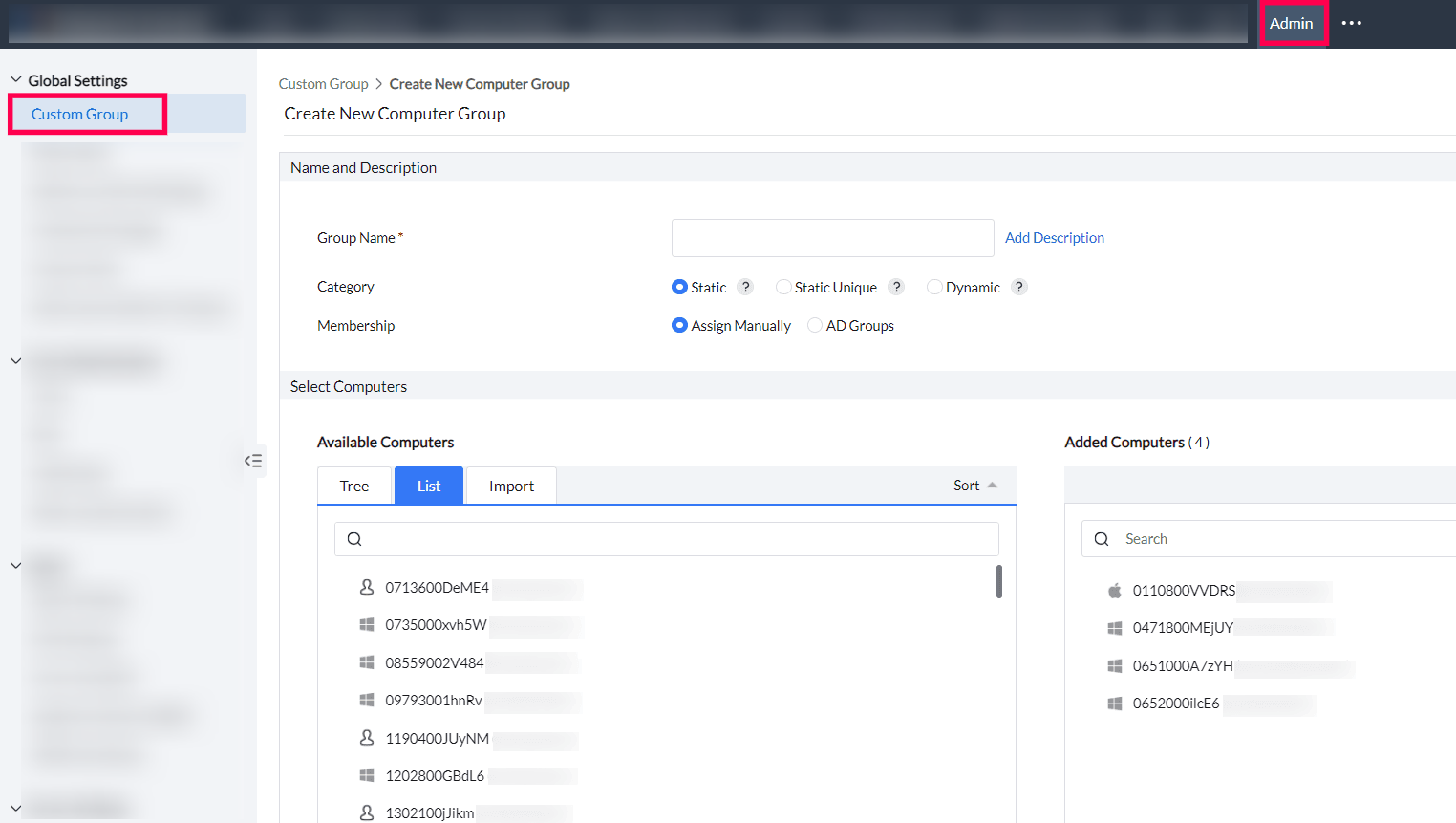The height and width of the screenshot is (823, 1456).
Task: Open the three-dot overflow menu
Action: tap(1351, 23)
